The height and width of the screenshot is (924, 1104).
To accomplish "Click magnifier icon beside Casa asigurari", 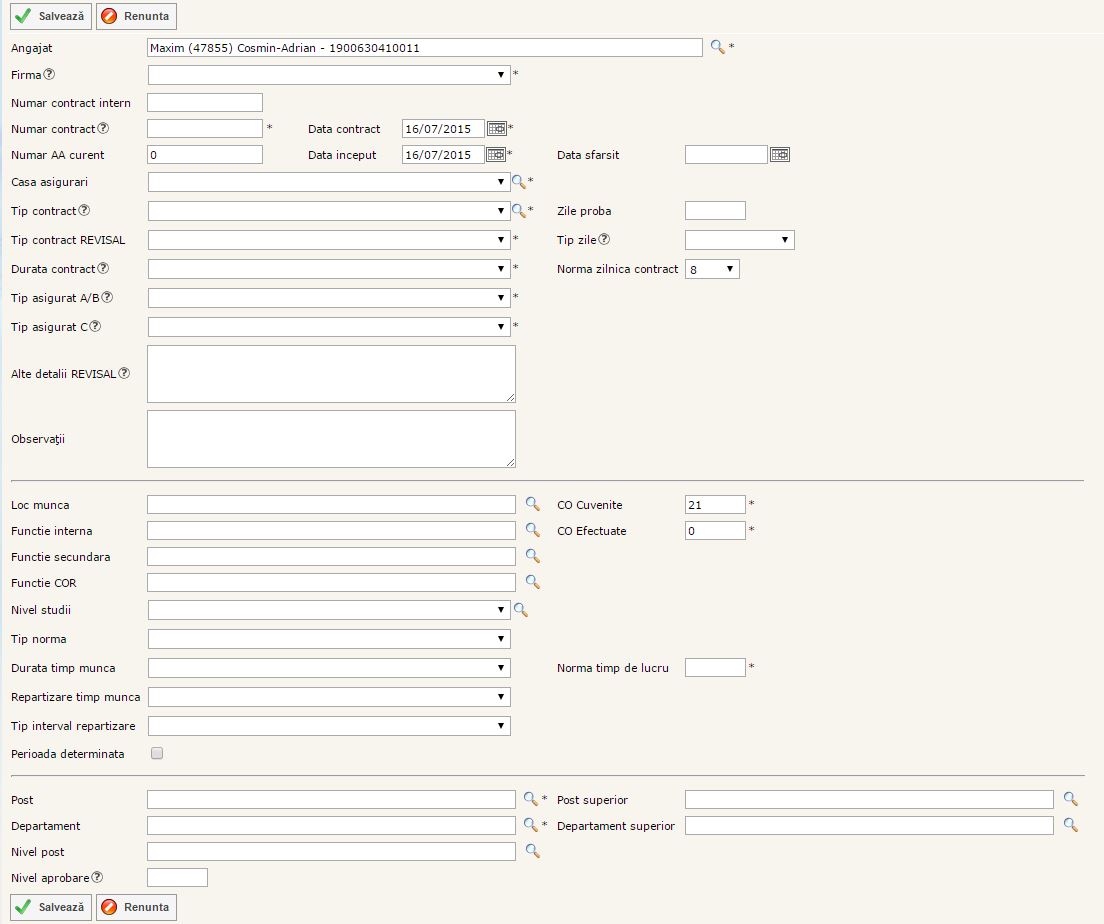I will click(518, 182).
